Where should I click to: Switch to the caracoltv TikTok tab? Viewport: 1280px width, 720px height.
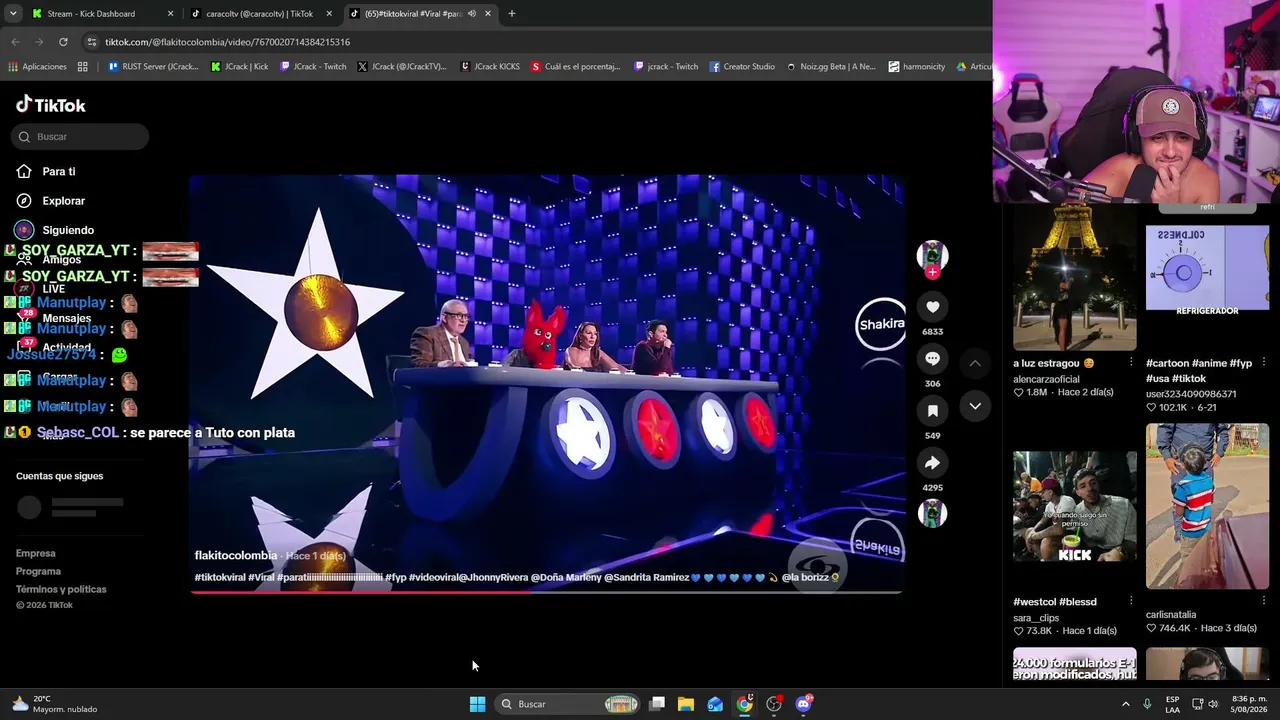pyautogui.click(x=262, y=14)
